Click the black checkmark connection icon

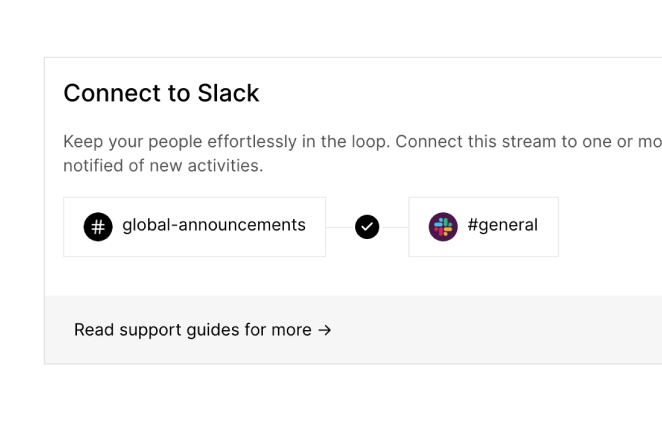(x=367, y=227)
